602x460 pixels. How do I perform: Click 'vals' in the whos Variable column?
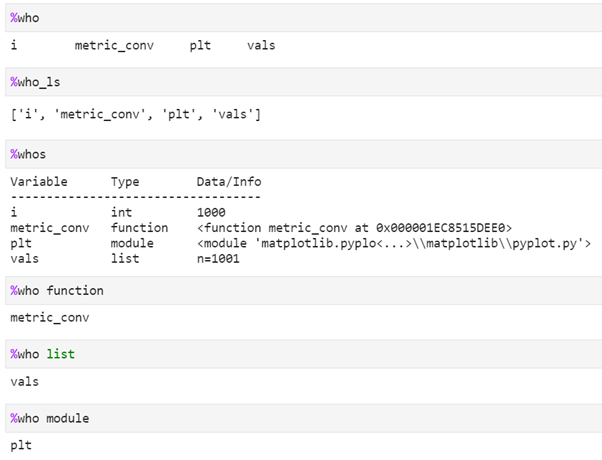25,258
